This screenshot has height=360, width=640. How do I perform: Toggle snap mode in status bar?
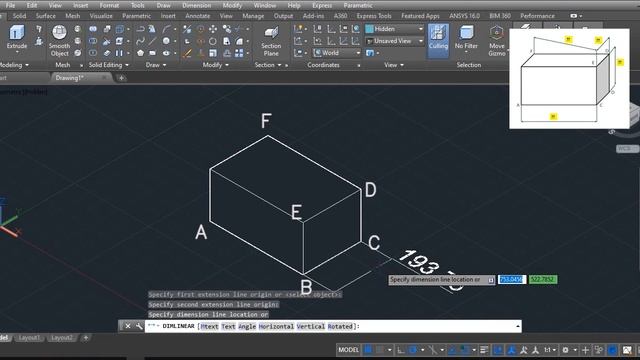click(380, 350)
